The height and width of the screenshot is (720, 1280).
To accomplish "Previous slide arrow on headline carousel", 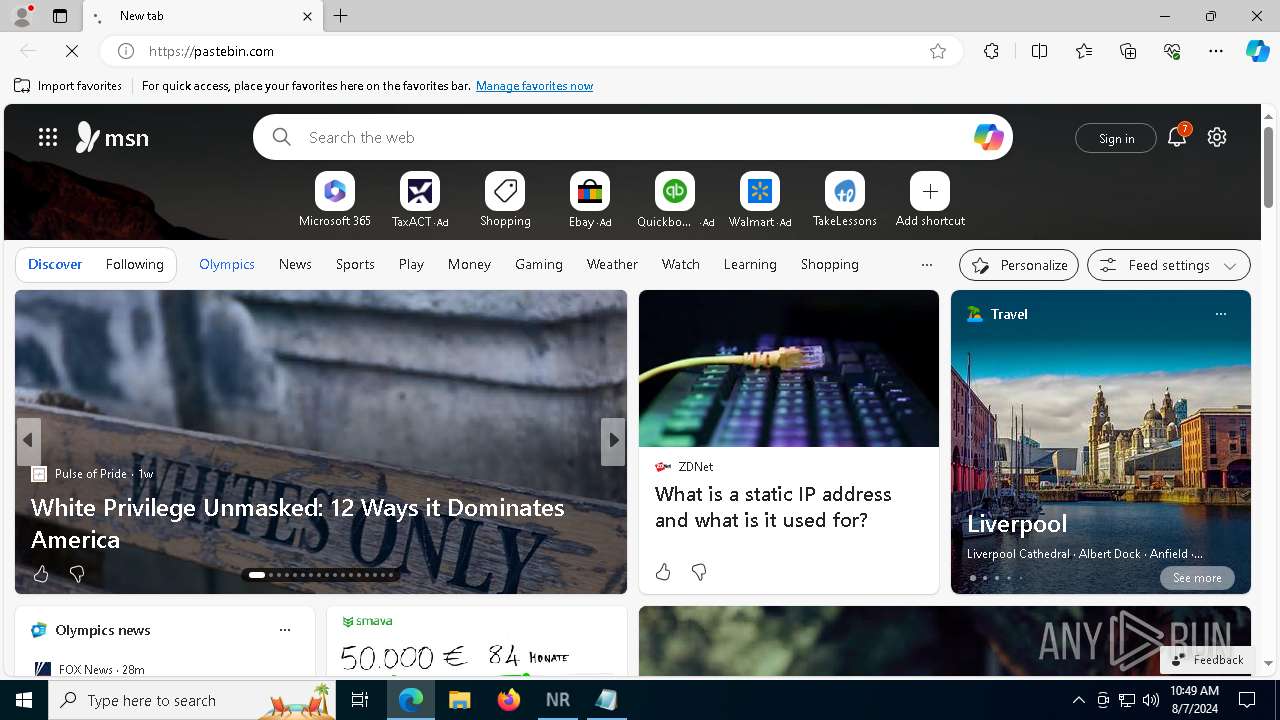I will pyautogui.click(x=28, y=440).
